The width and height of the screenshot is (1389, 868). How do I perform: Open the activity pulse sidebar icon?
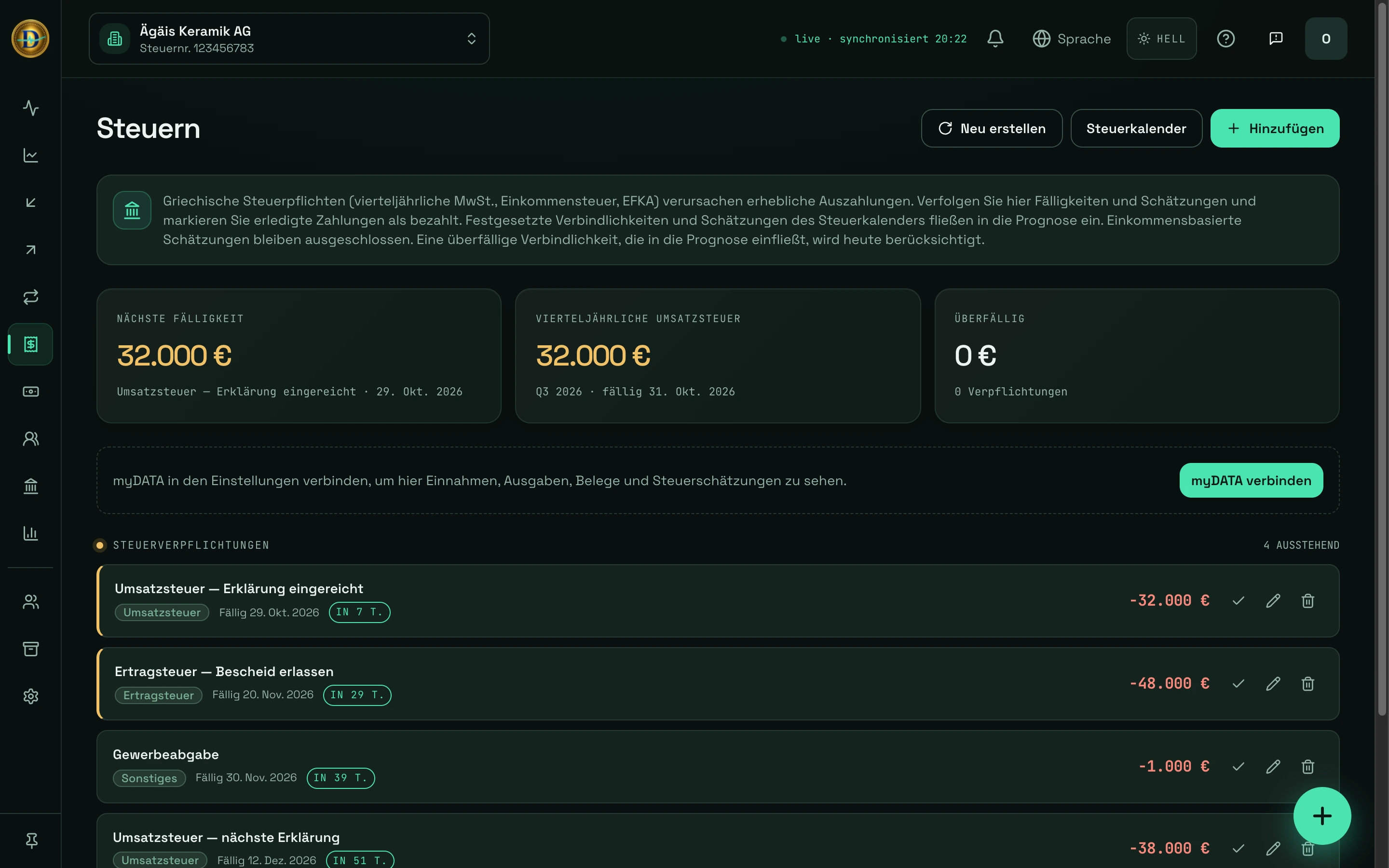30,108
